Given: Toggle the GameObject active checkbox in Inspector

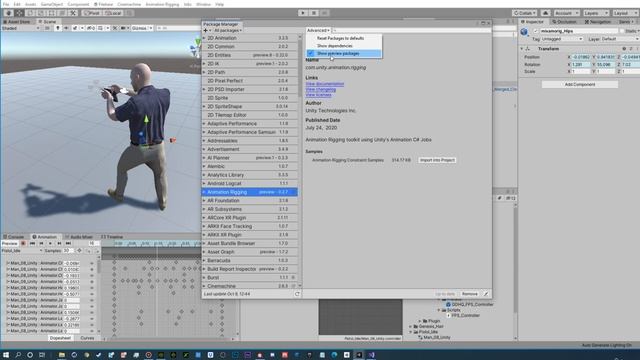Looking at the screenshot, I should [536, 31].
